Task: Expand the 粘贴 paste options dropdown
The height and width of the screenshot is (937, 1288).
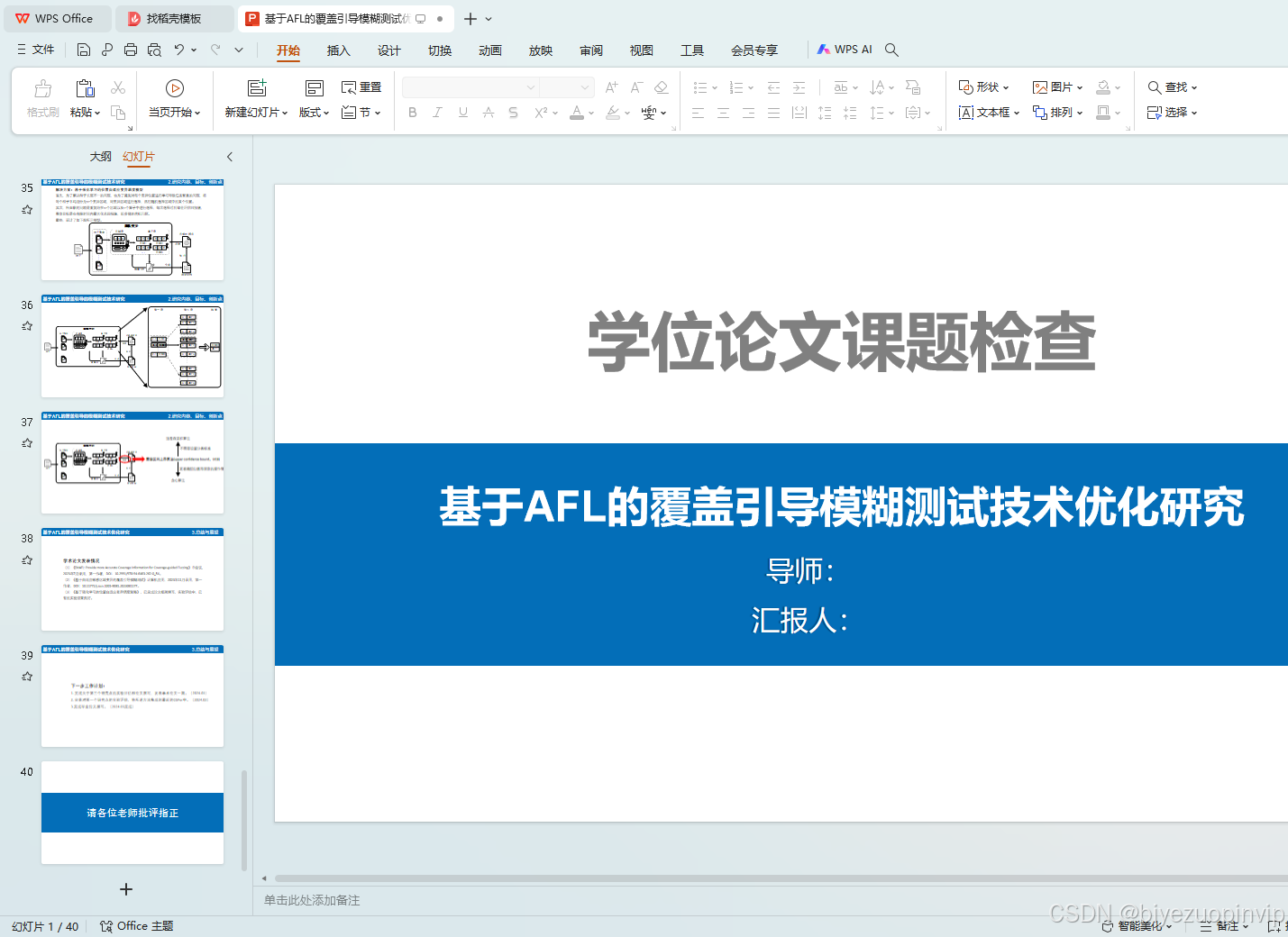Action: pos(96,112)
